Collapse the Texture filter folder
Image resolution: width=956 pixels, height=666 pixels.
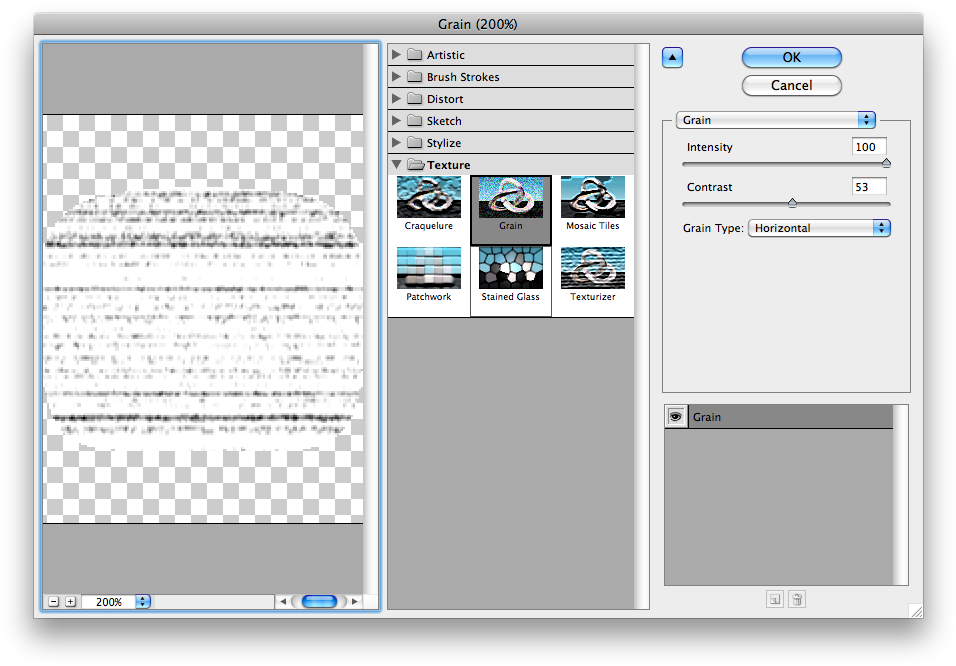tap(398, 165)
